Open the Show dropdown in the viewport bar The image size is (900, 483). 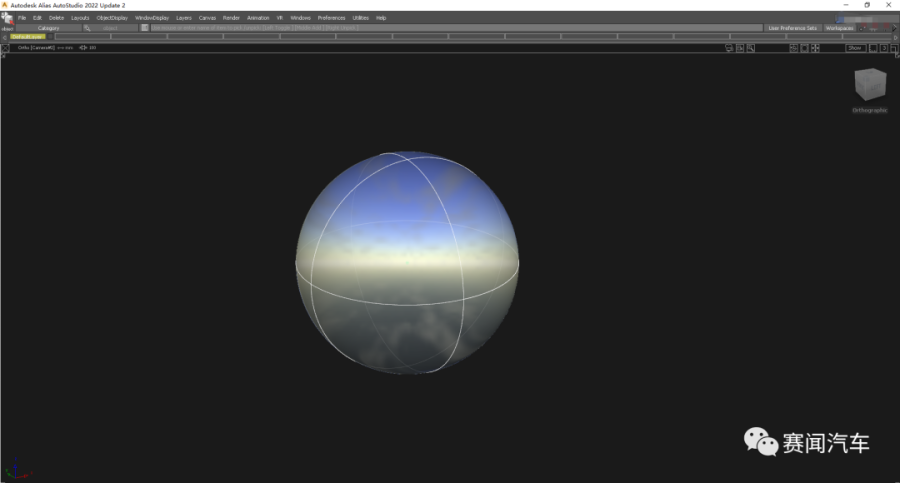pyautogui.click(x=855, y=47)
